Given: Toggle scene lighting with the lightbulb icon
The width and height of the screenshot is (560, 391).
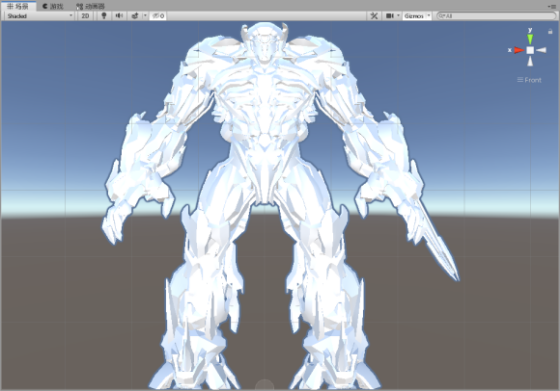Looking at the screenshot, I should [104, 16].
